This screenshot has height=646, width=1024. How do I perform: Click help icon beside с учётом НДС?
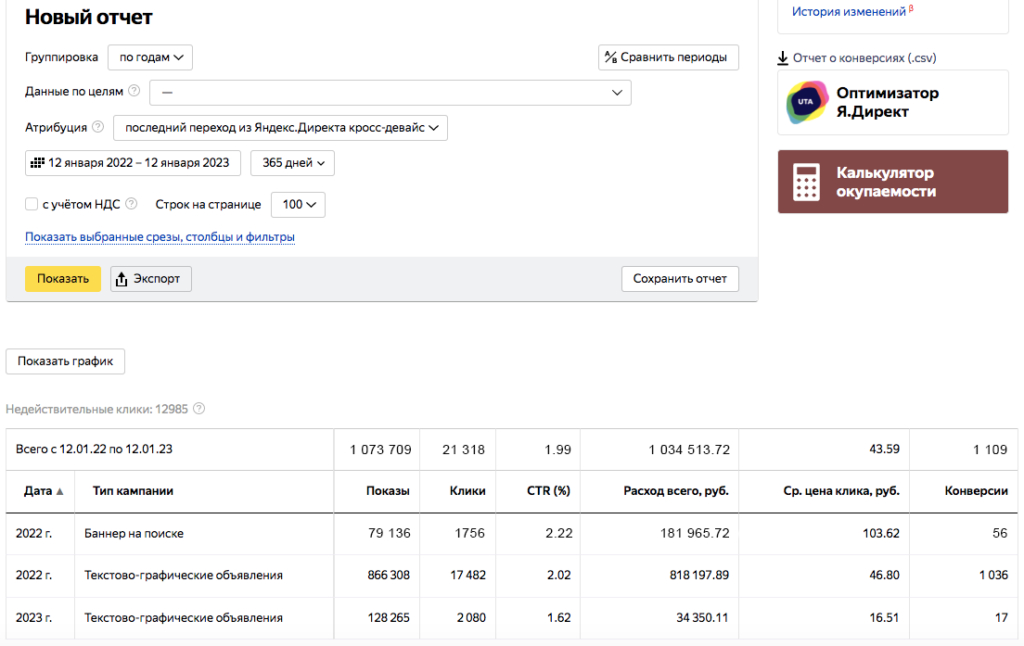click(131, 204)
